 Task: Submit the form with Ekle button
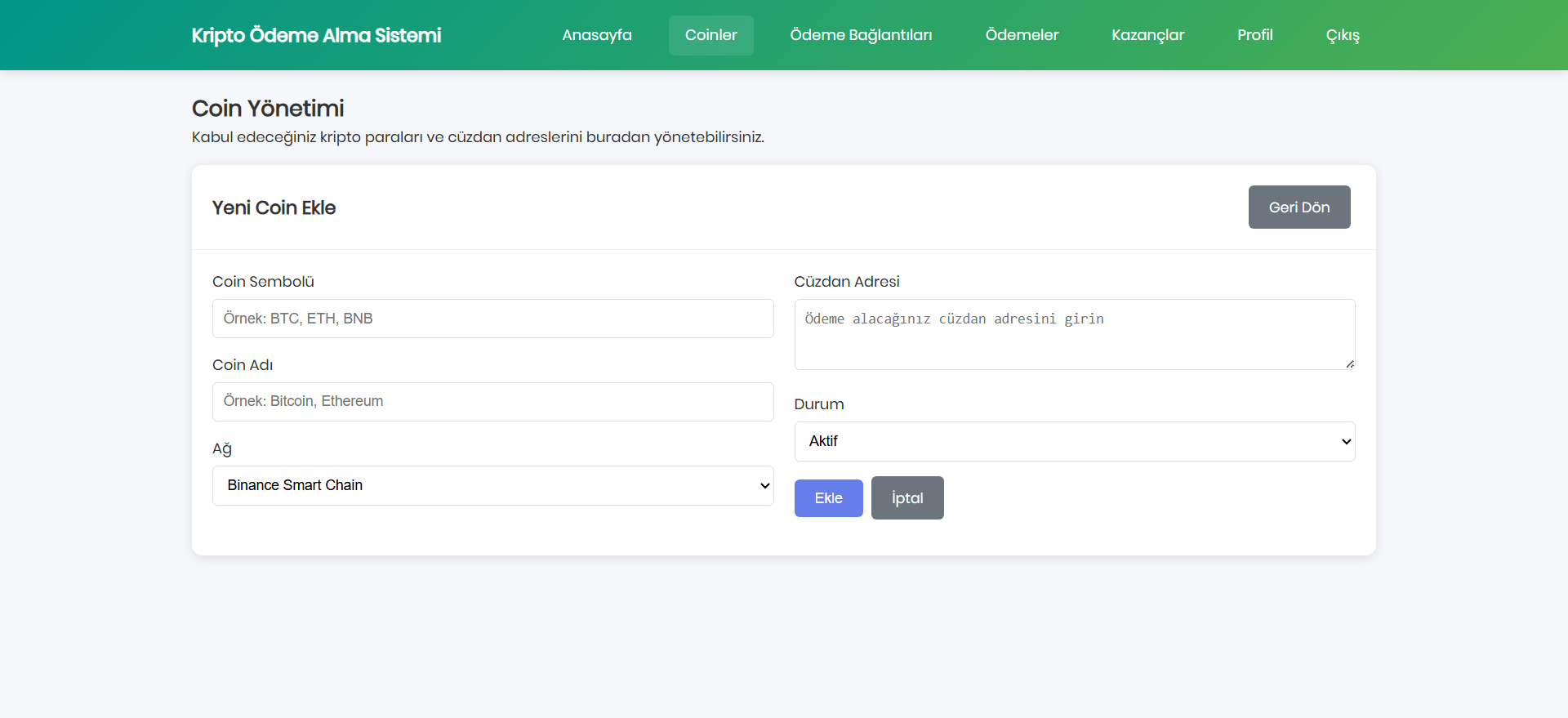click(828, 498)
